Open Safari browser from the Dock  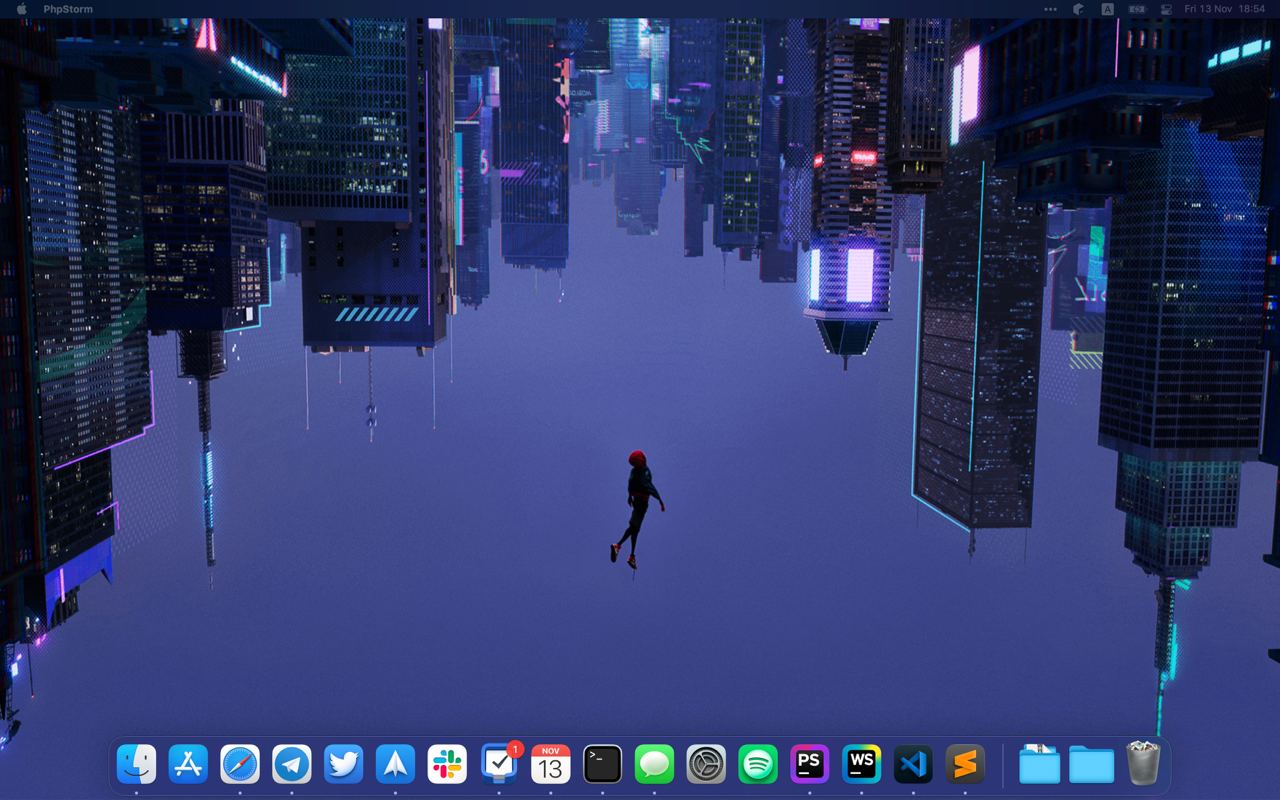click(x=240, y=765)
